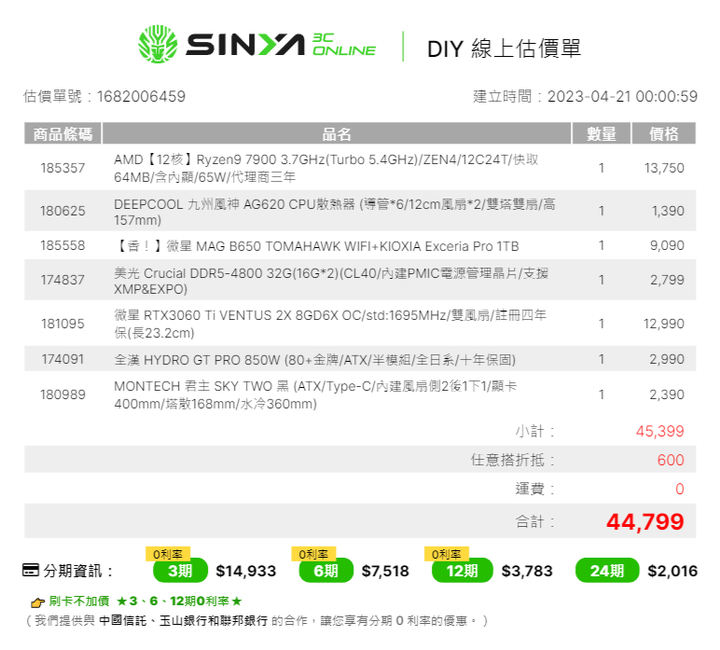The image size is (720, 650).
Task: Select the 24期 installment badge
Action: (607, 571)
